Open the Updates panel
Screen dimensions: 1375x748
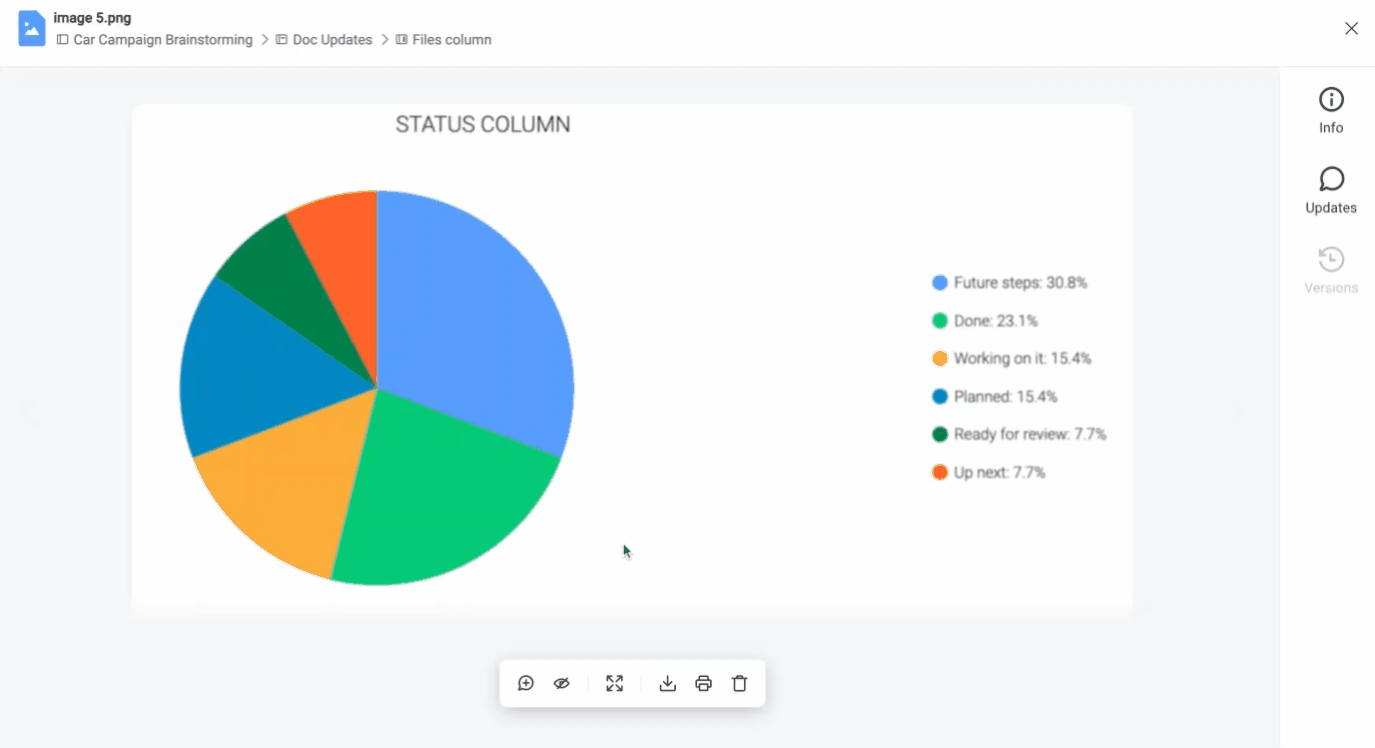point(1331,190)
